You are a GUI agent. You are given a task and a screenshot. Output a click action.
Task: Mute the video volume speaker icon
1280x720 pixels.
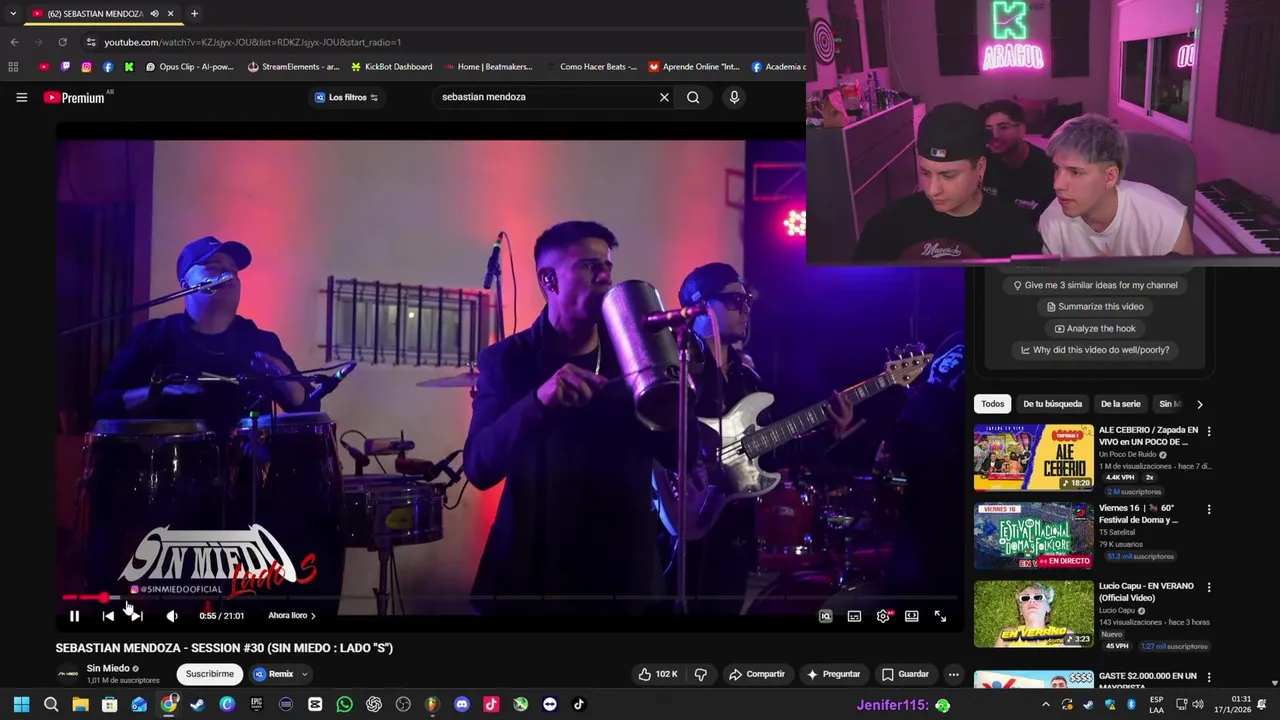(x=171, y=616)
